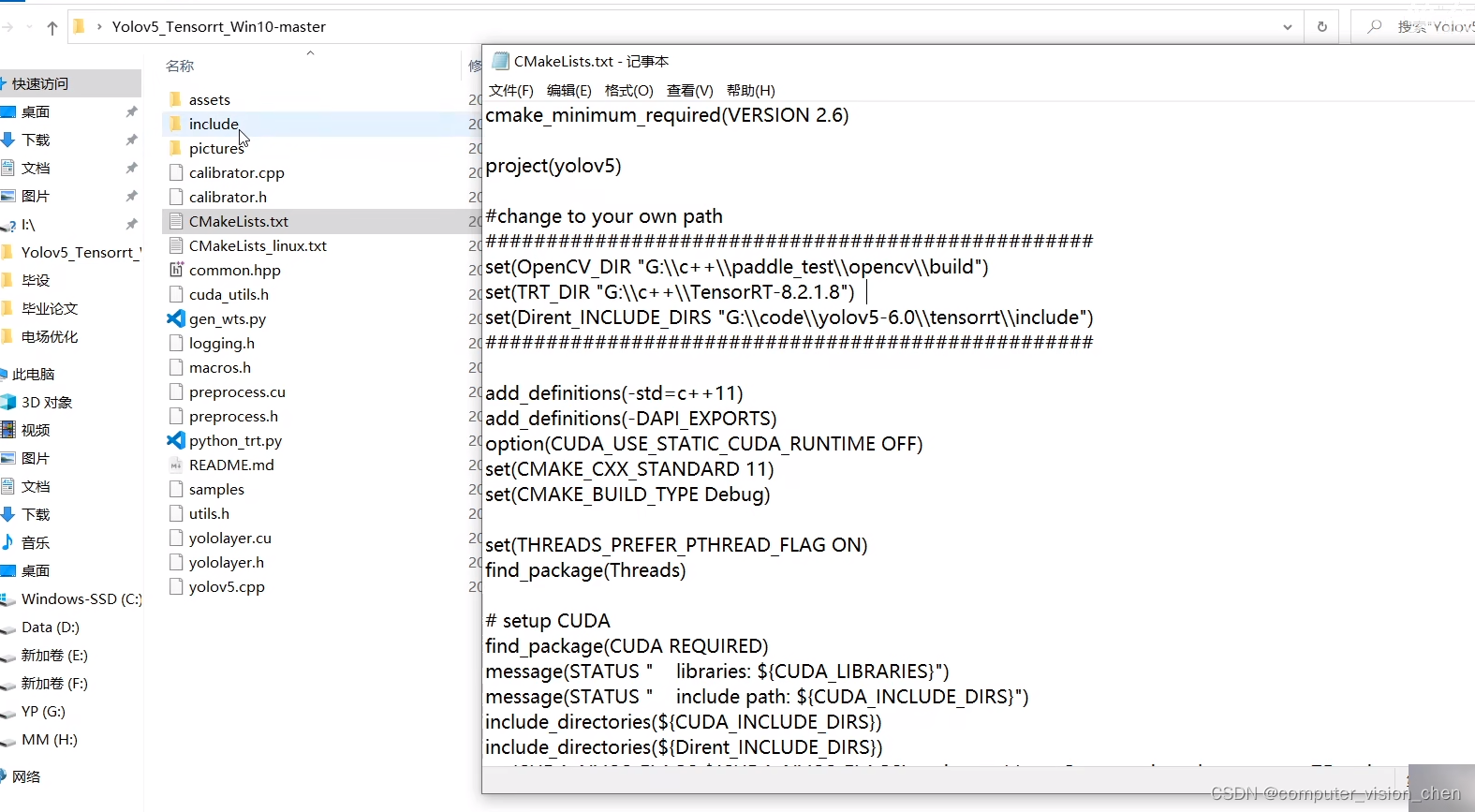Viewport: 1475px width, 812px height.
Task: Click the common.hpp file icon
Action: (x=176, y=270)
